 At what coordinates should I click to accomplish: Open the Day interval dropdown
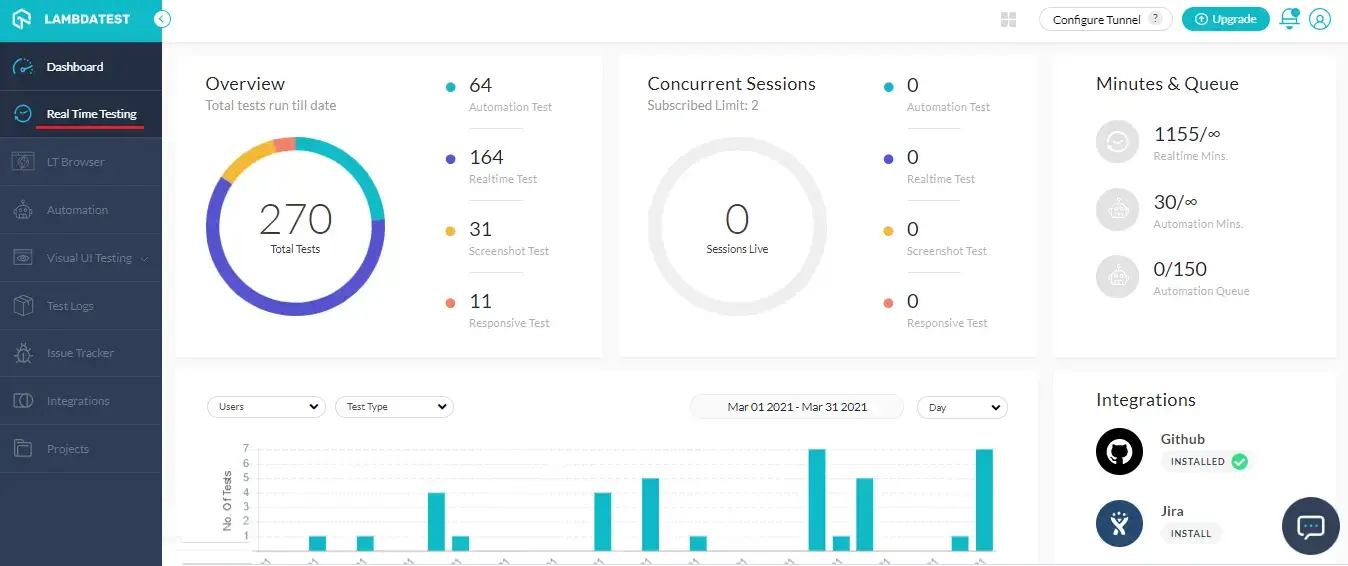pos(962,407)
